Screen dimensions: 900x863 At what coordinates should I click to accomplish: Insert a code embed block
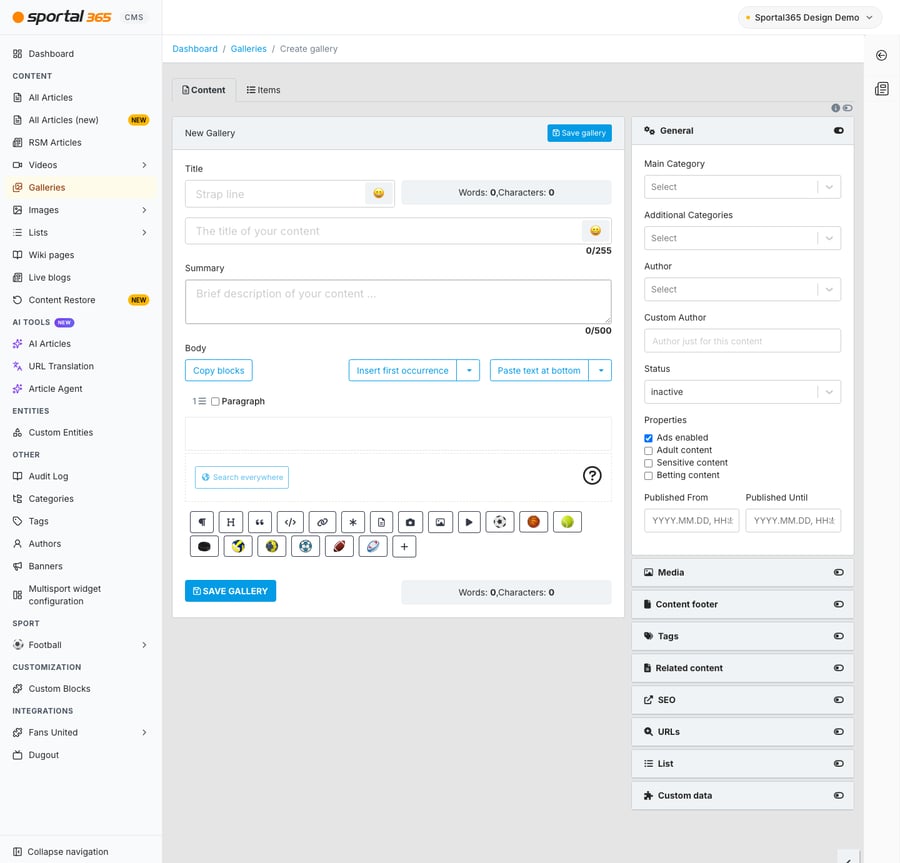290,522
